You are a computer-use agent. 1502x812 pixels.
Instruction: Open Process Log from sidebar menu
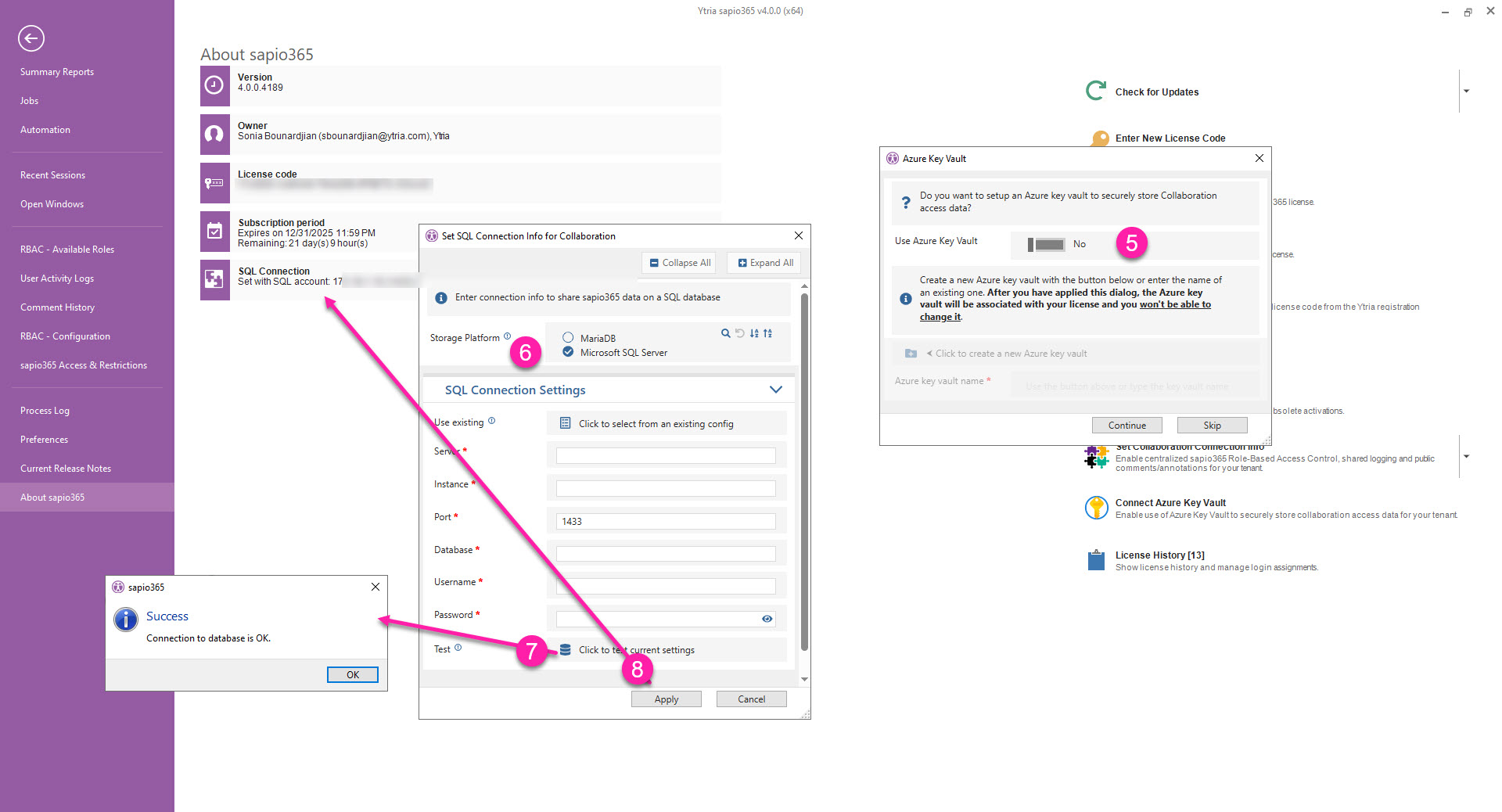pyautogui.click(x=45, y=411)
